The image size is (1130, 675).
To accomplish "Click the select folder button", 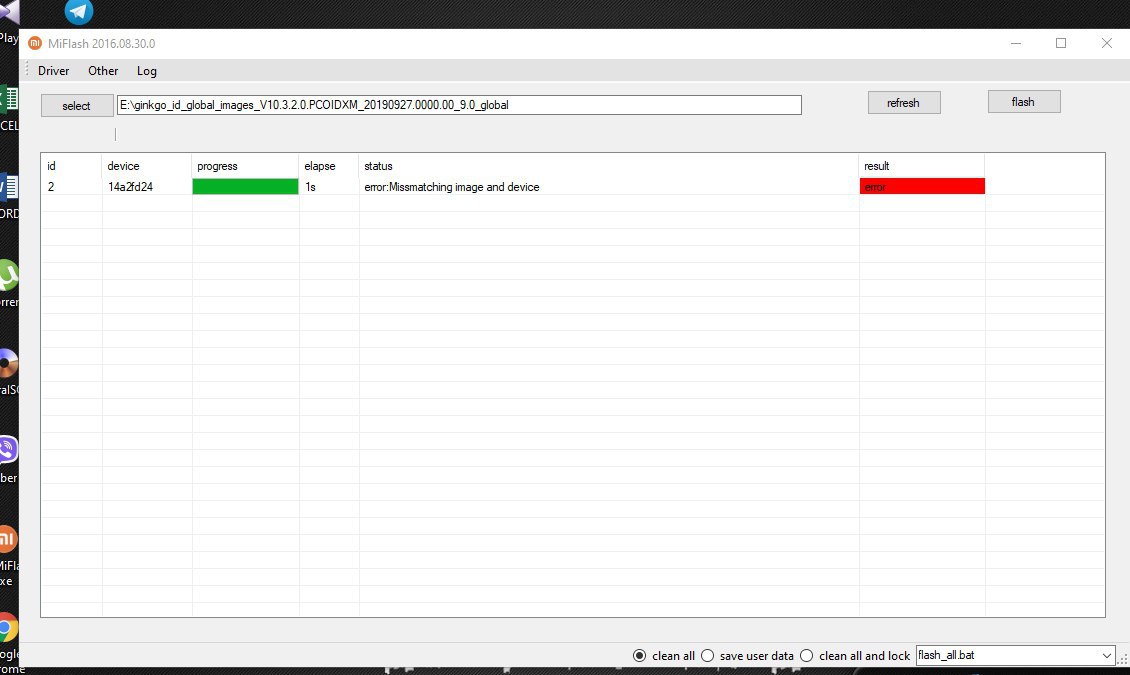I will click(76, 105).
